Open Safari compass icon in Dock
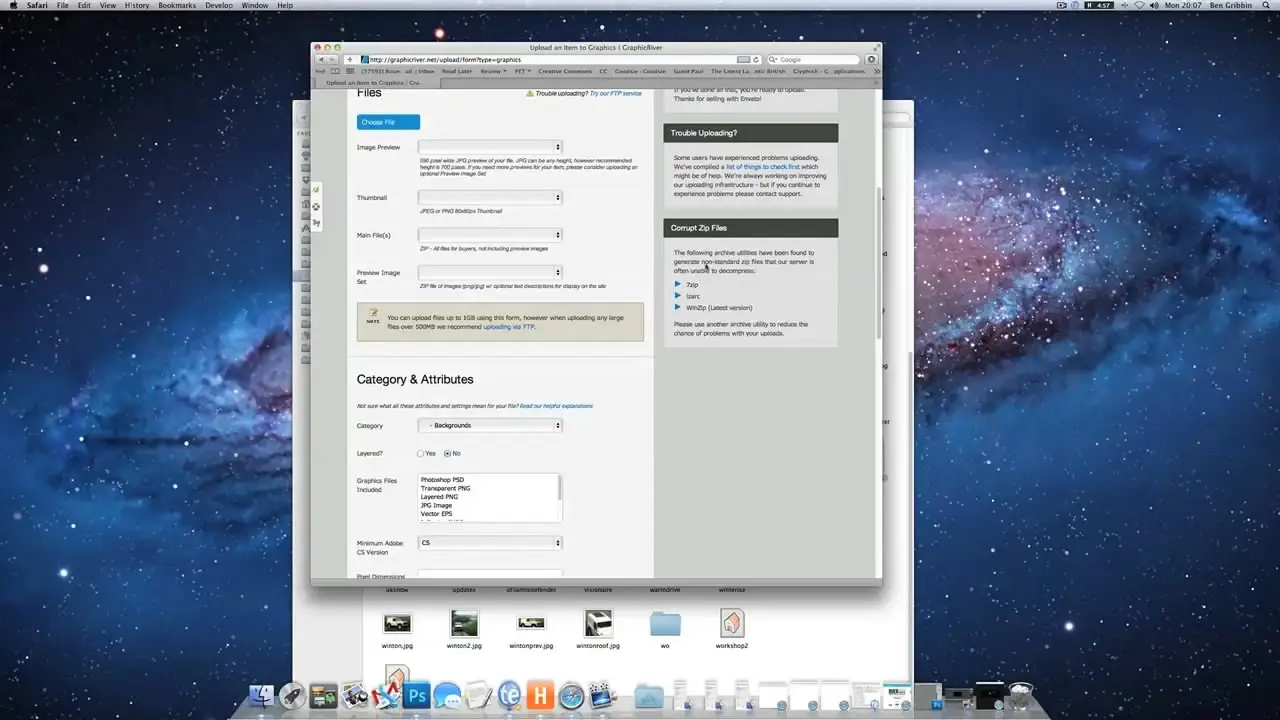Viewport: 1280px width, 720px height. pyautogui.click(x=571, y=696)
